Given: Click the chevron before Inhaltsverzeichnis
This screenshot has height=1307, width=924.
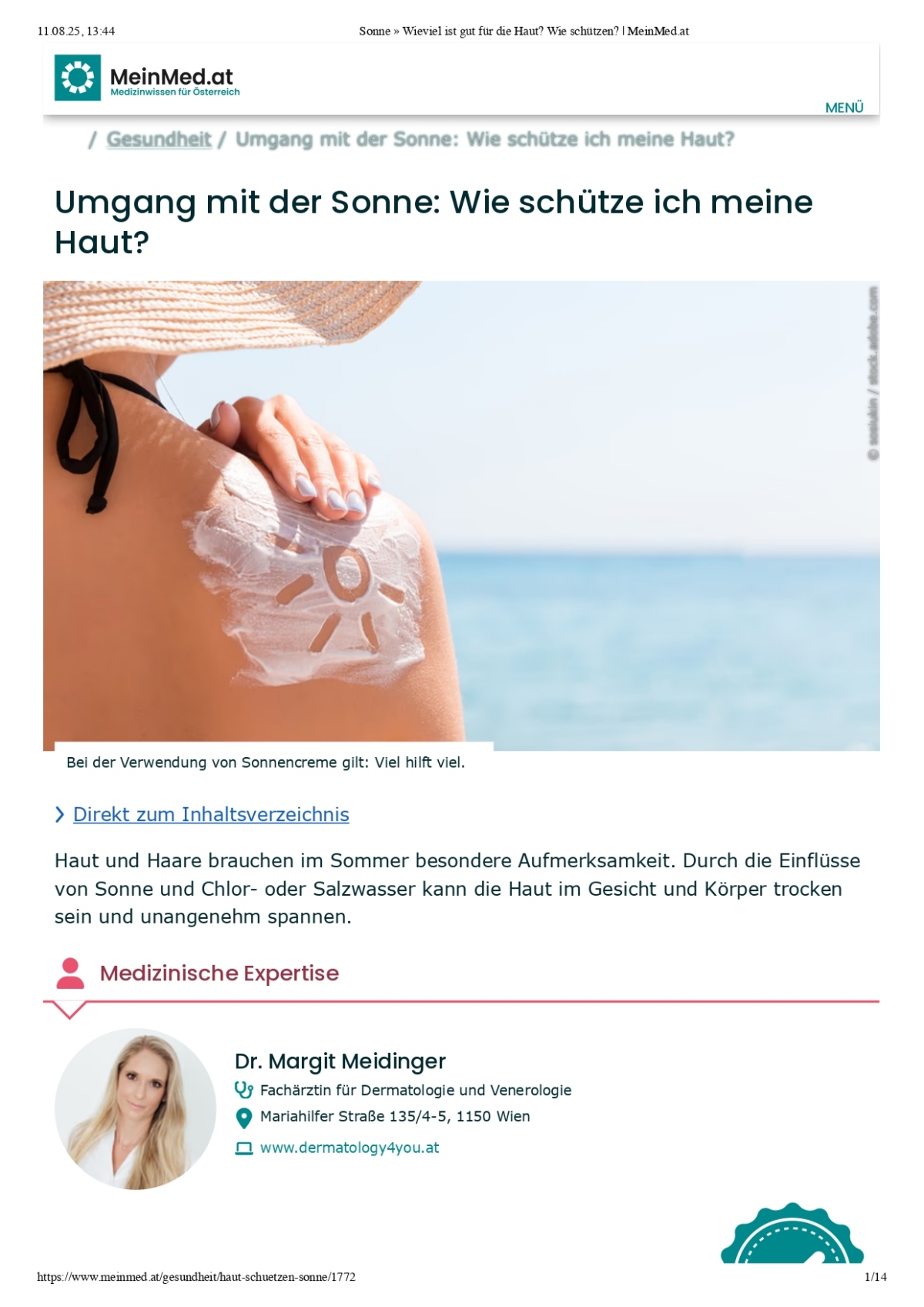Looking at the screenshot, I should (x=60, y=815).
